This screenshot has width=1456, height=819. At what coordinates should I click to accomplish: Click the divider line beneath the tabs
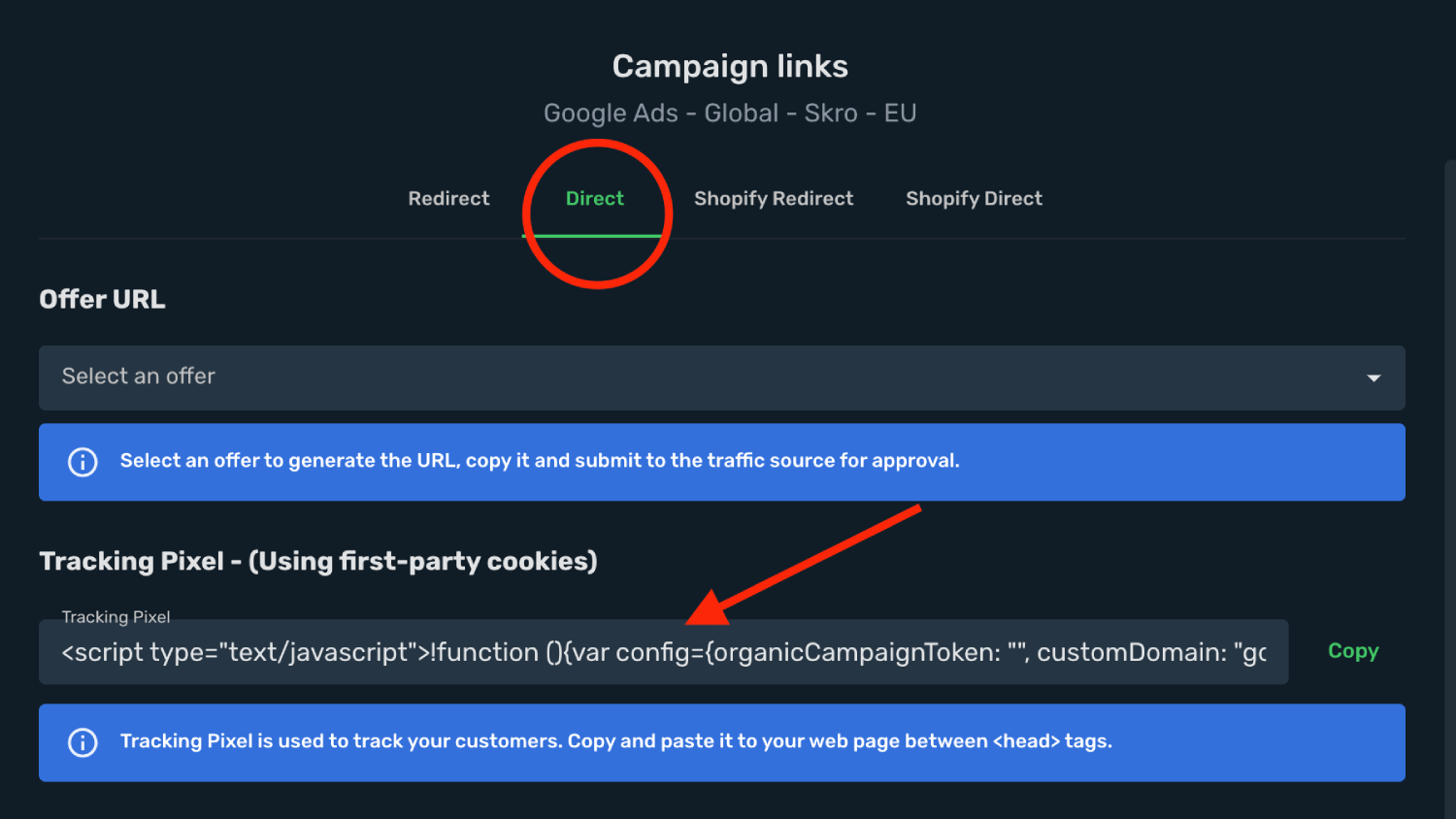pos(722,239)
